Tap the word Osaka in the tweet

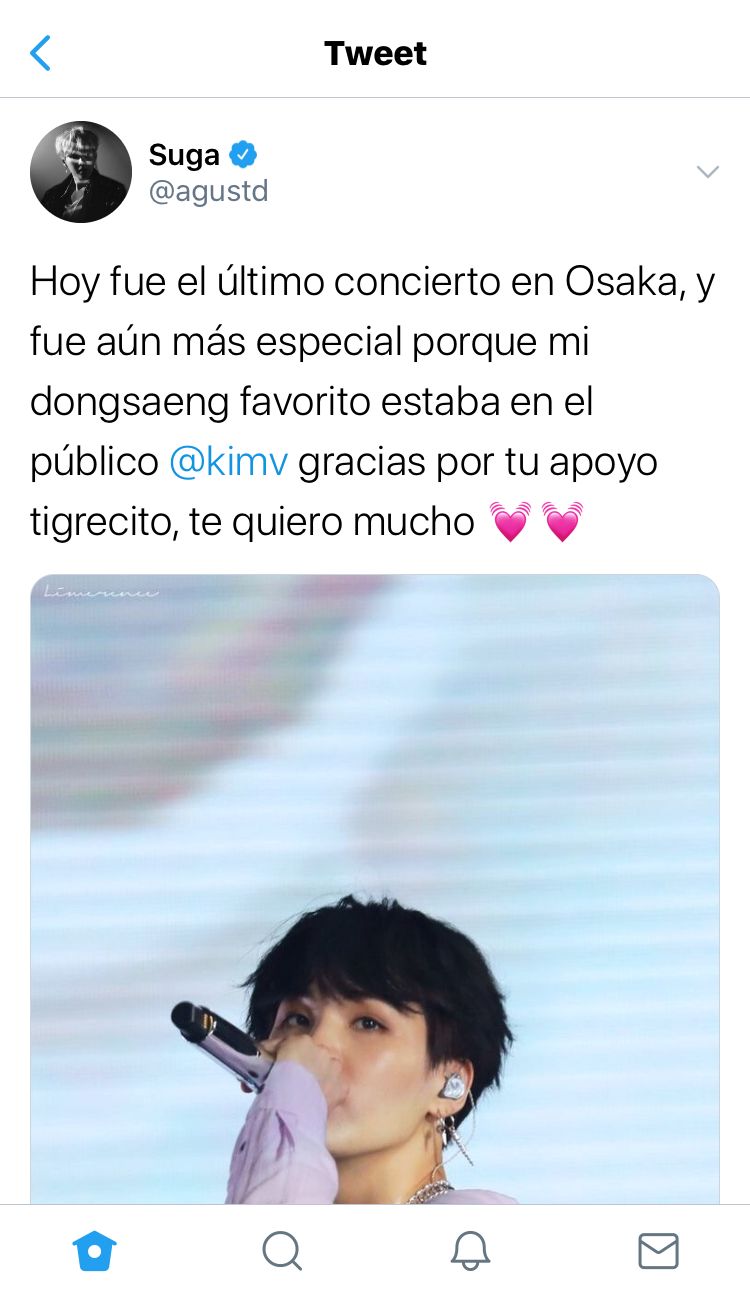[622, 283]
